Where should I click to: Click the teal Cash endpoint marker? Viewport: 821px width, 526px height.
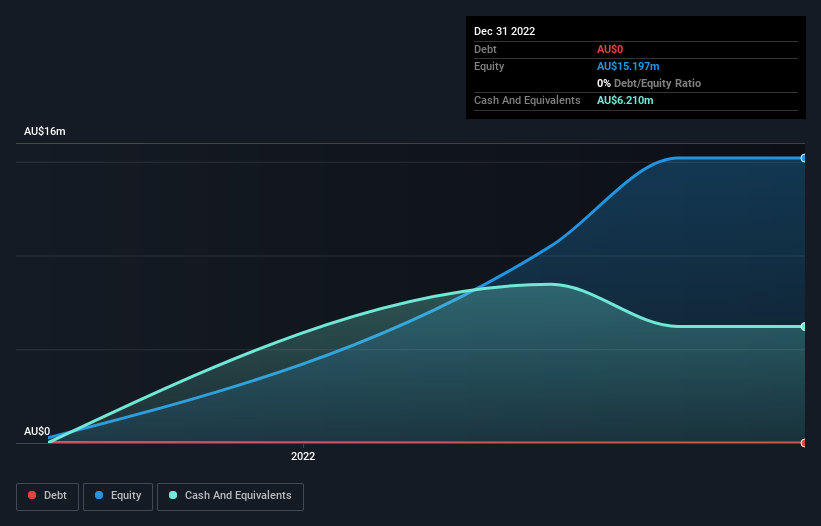(804, 327)
